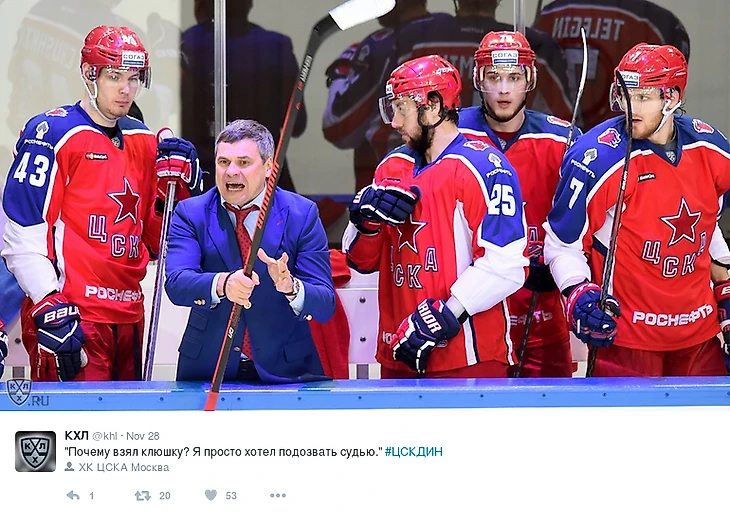Viewport: 730px width, 521px height.
Task: Click the reply arrow icon
Action: [x=73, y=495]
